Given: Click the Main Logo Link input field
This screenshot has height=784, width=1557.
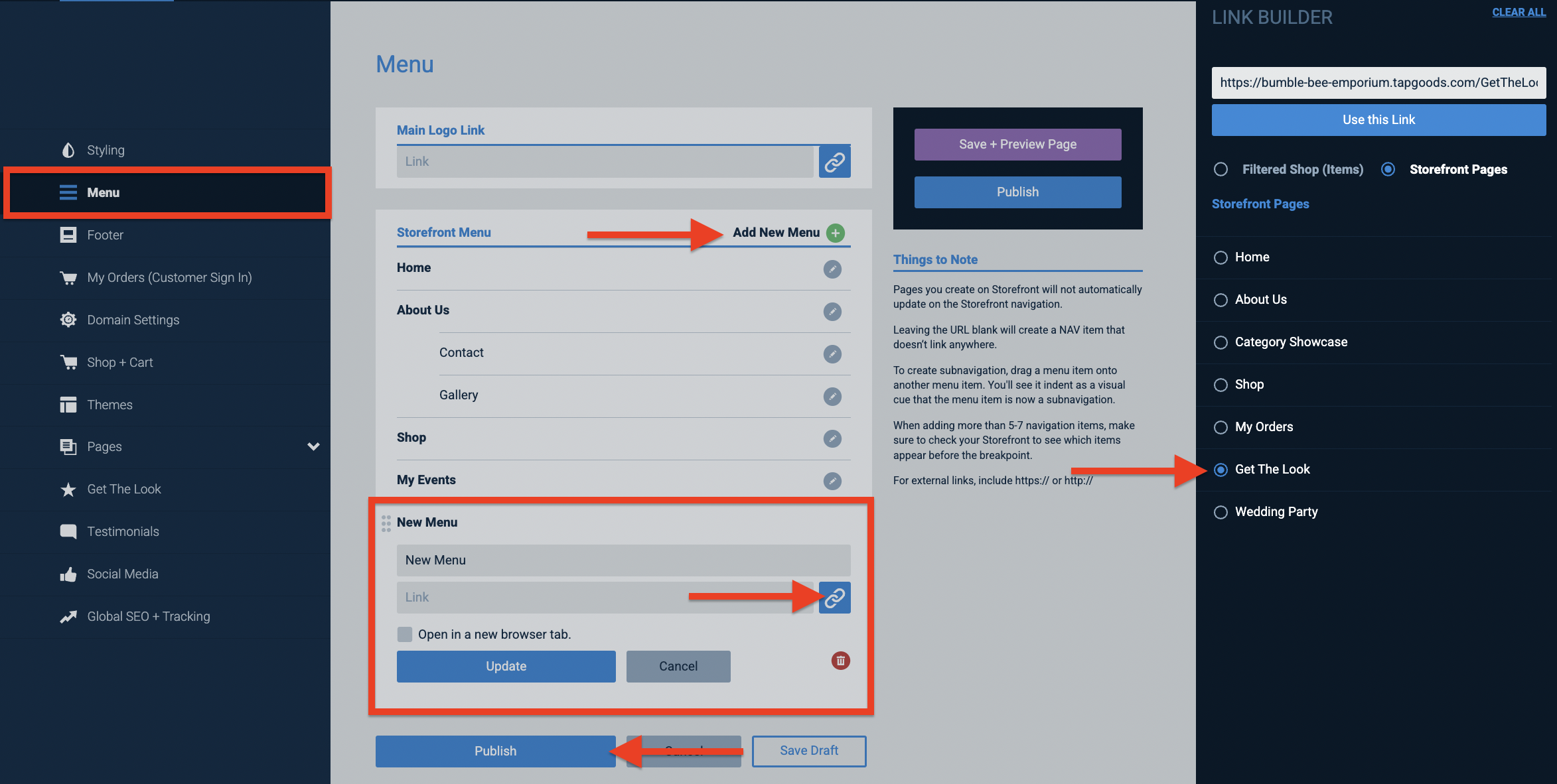Looking at the screenshot, I should pyautogui.click(x=605, y=161).
